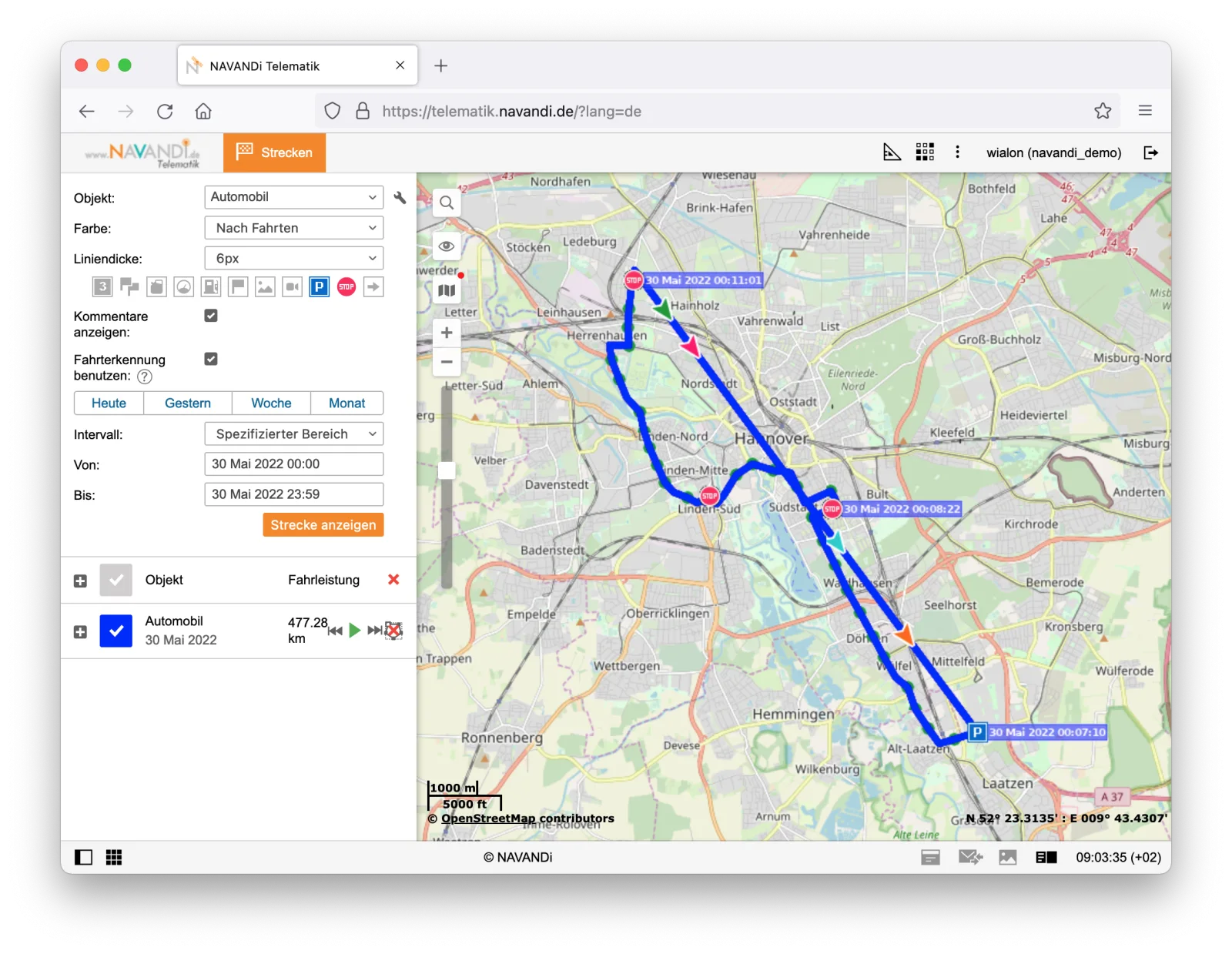The height and width of the screenshot is (954, 1232).
Task: Open the Objekt dropdown showing Automobil
Action: coord(294,197)
